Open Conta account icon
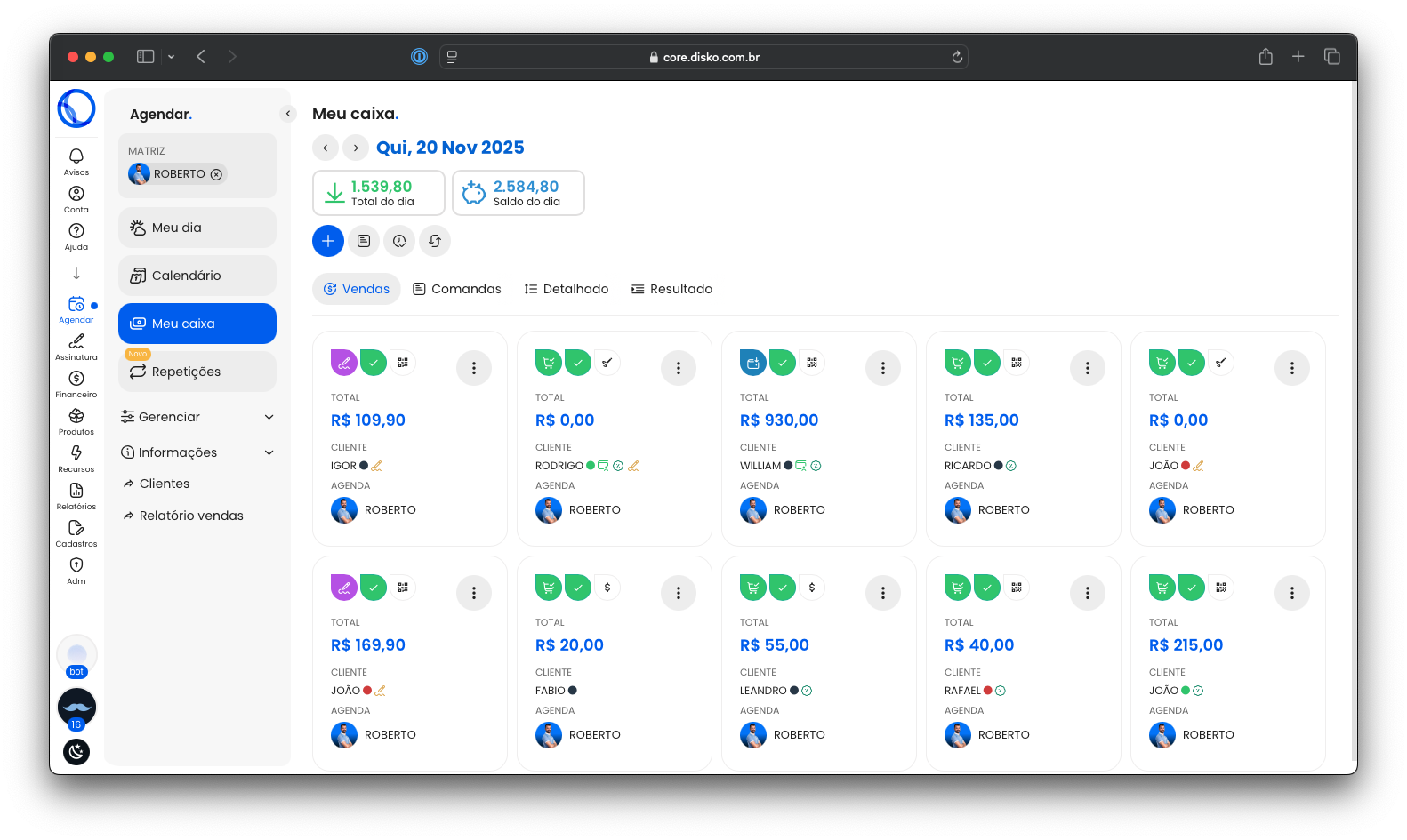1407x840 pixels. [76, 198]
